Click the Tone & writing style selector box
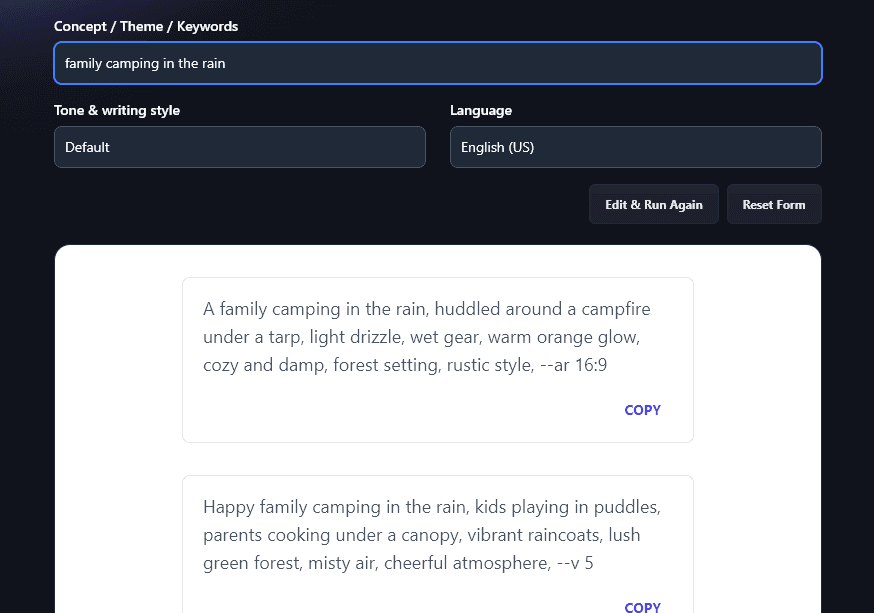 pos(240,147)
